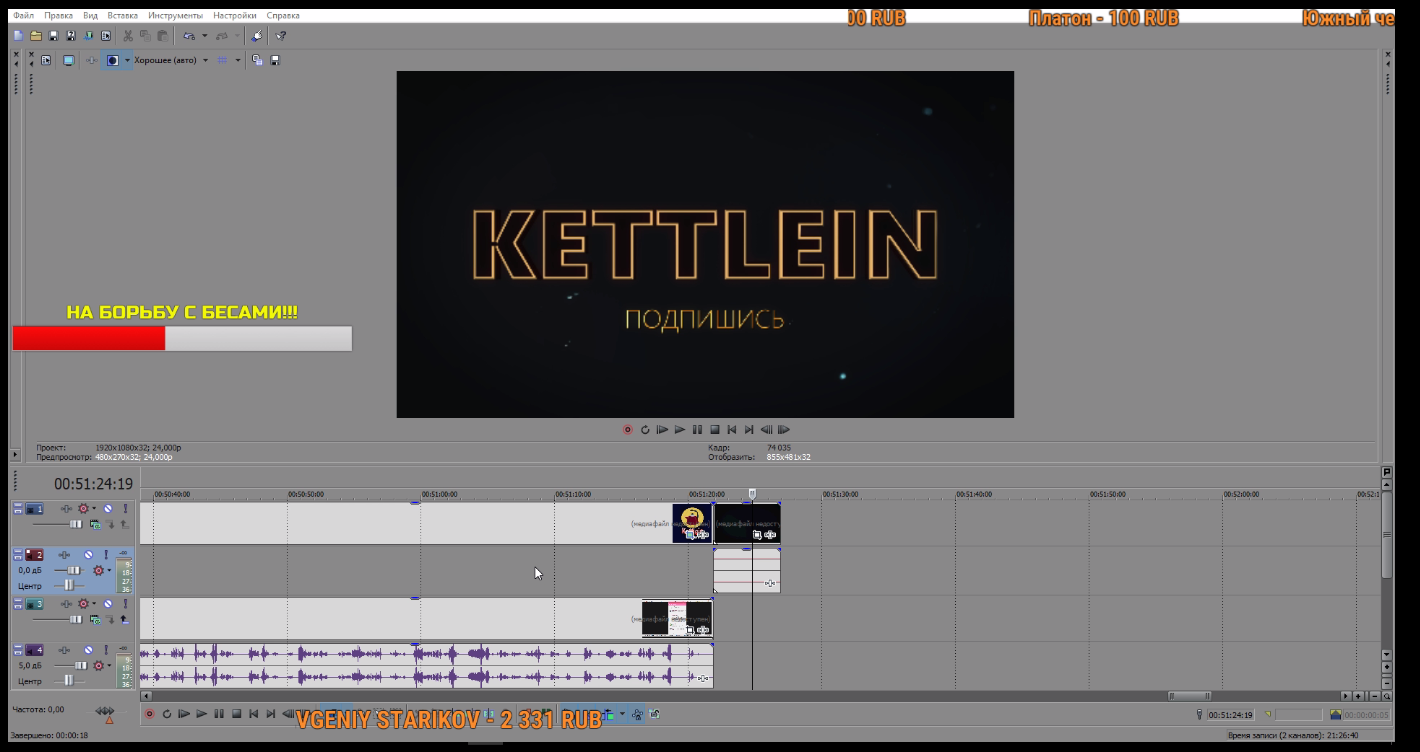This screenshot has width=1420, height=752.
Task: Step to previous frame under the preview
Action: click(x=767, y=430)
